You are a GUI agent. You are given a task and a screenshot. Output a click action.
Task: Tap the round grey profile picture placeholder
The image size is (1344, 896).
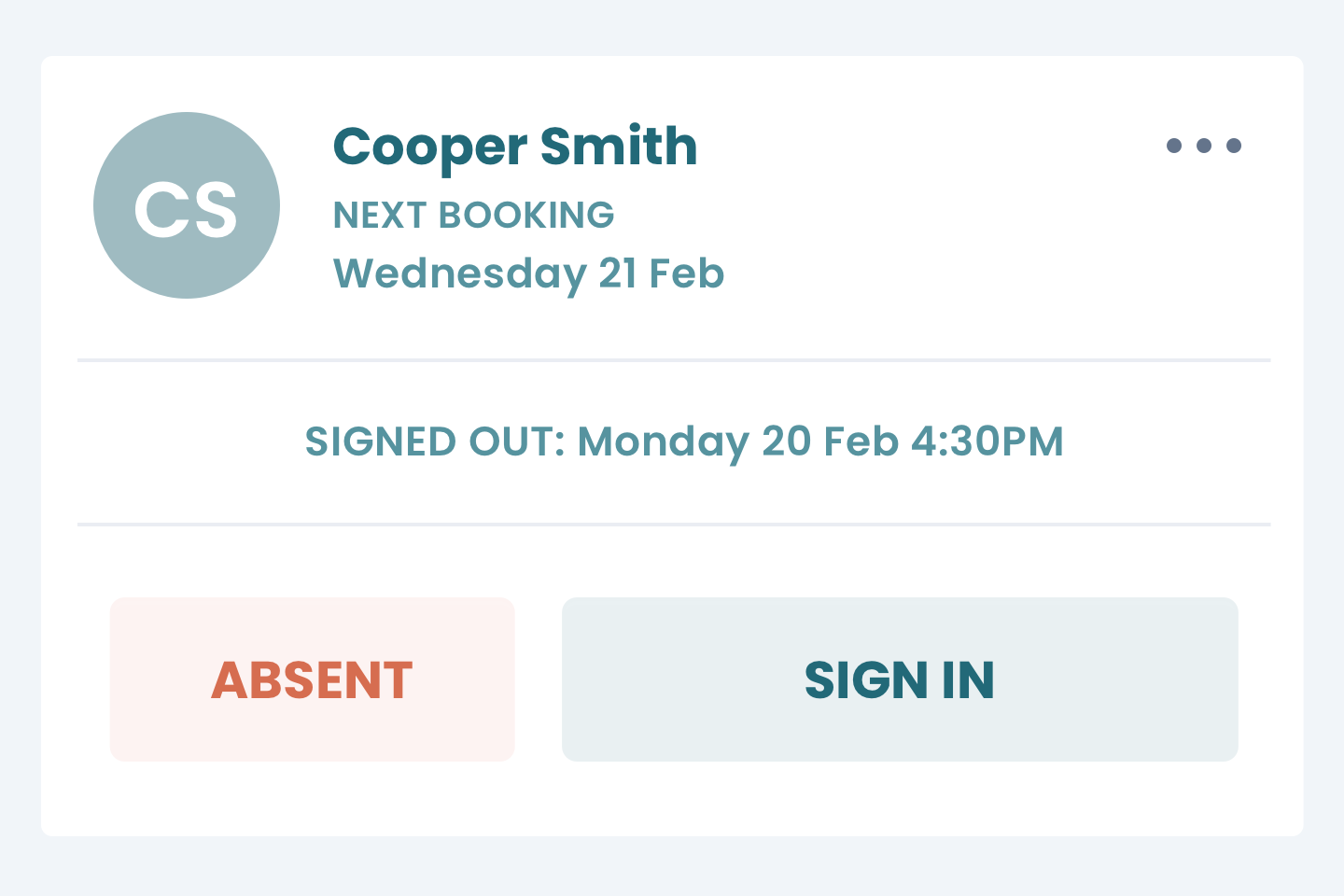click(x=187, y=205)
